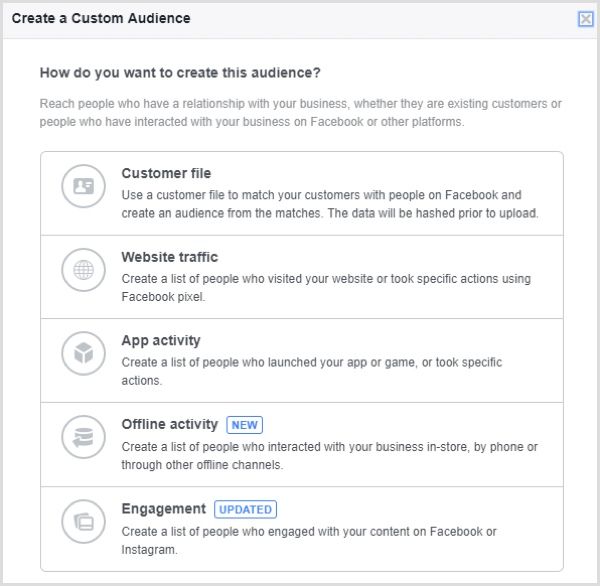Click the Offline activity description about in-store interactions
The image size is (600, 586).
click(x=329, y=455)
